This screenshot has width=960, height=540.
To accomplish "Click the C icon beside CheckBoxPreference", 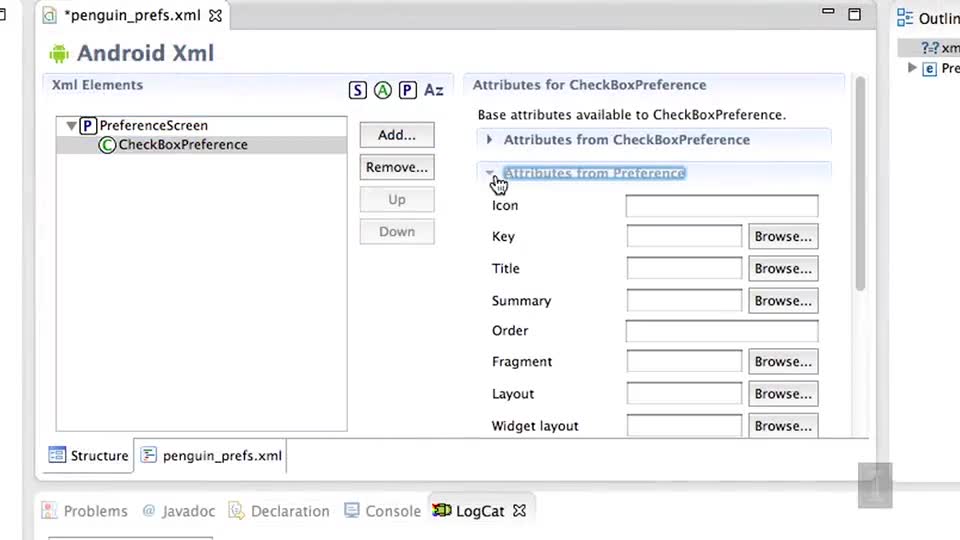I will point(107,145).
